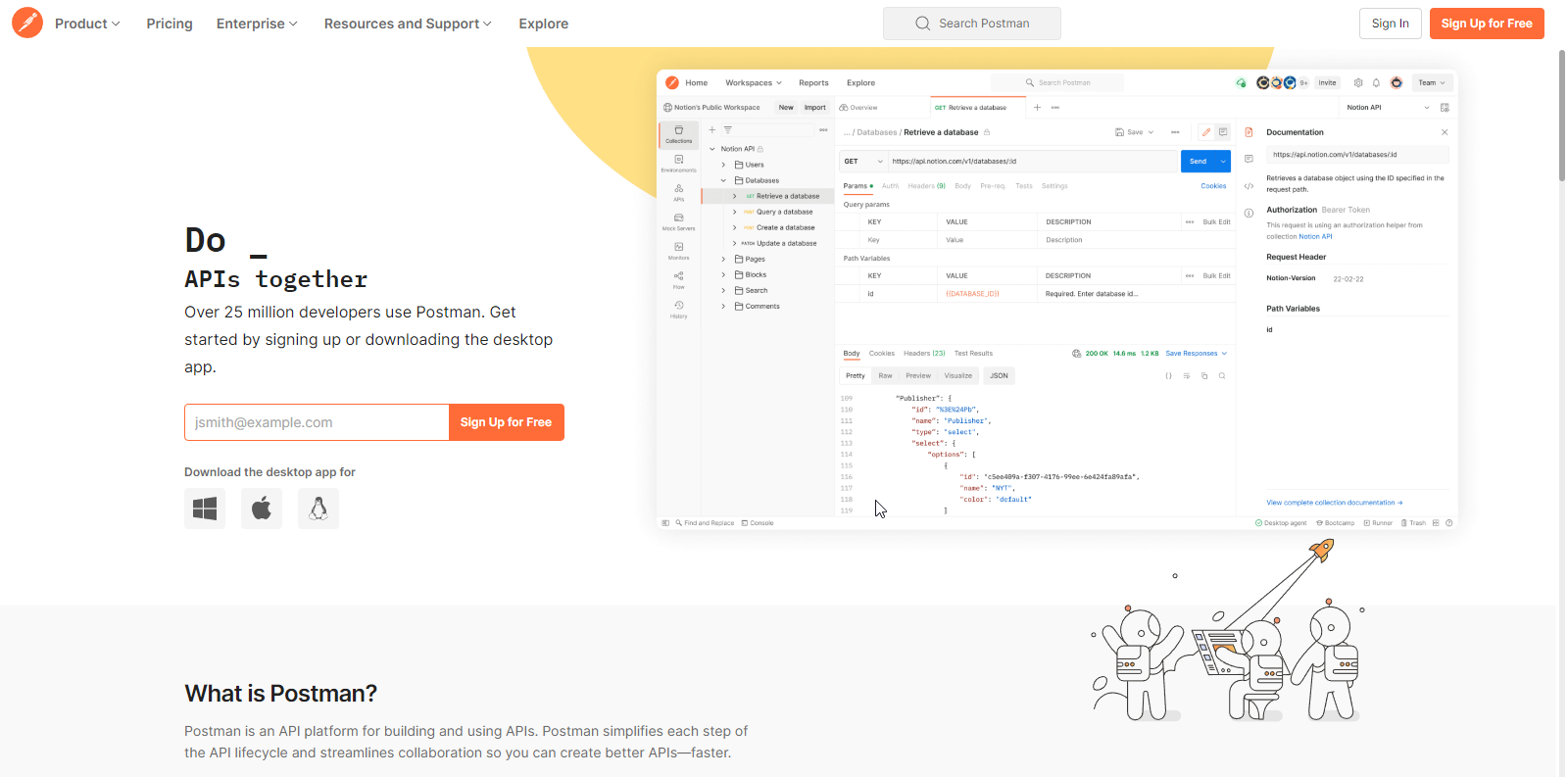Click the search icon in the response toolbar
This screenshot has width=1568, height=777.
[1222, 376]
